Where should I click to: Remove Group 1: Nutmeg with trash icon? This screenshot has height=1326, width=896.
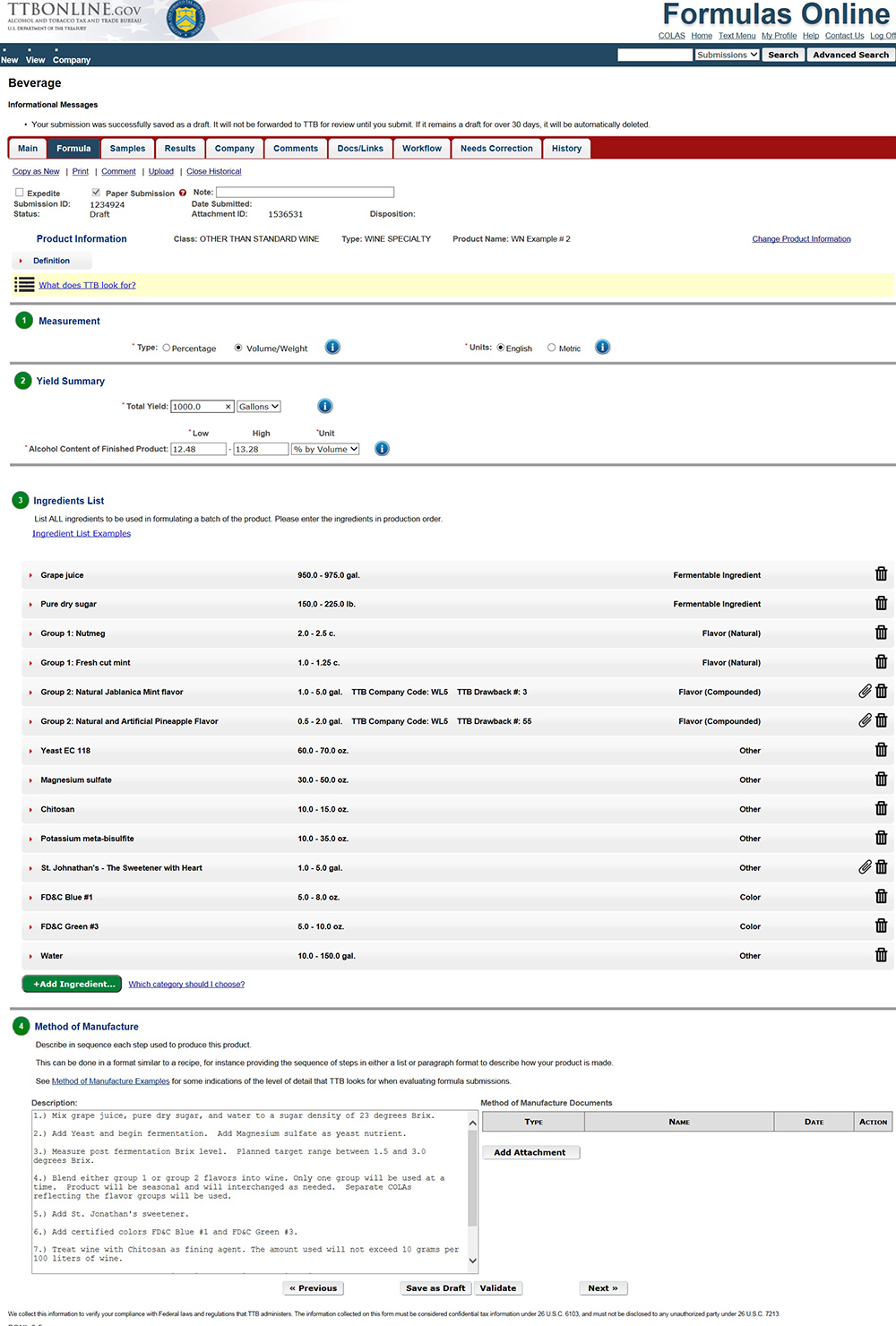(x=881, y=633)
